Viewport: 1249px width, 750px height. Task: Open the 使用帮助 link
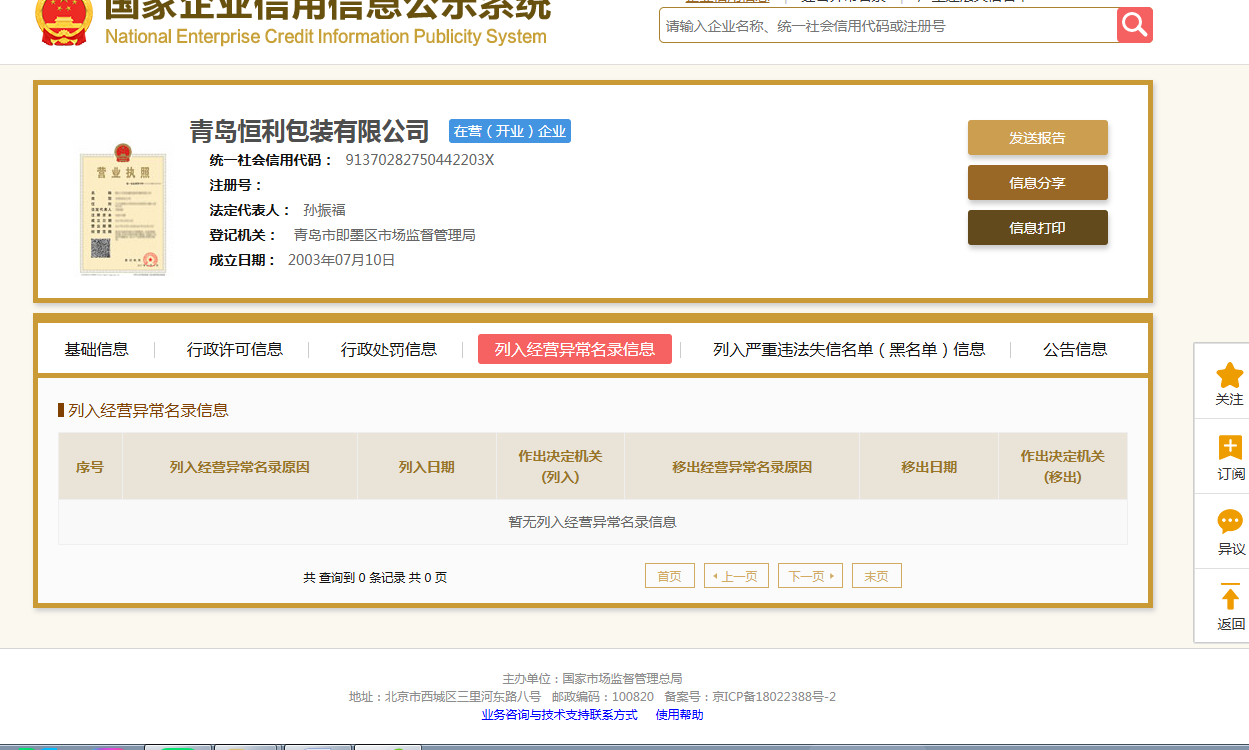coord(679,715)
